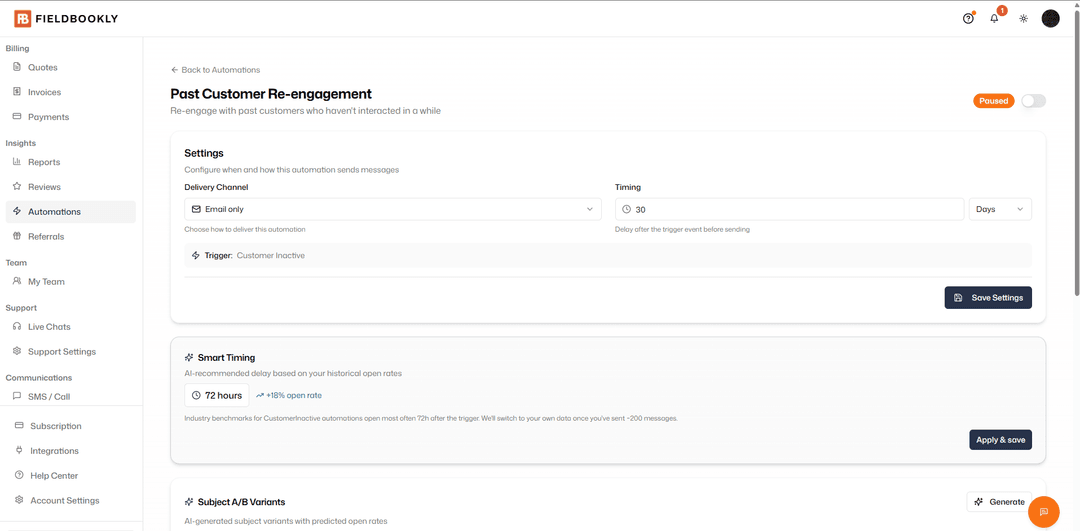
Task: Click the Account Settings gear icon
Action: [x=19, y=500]
